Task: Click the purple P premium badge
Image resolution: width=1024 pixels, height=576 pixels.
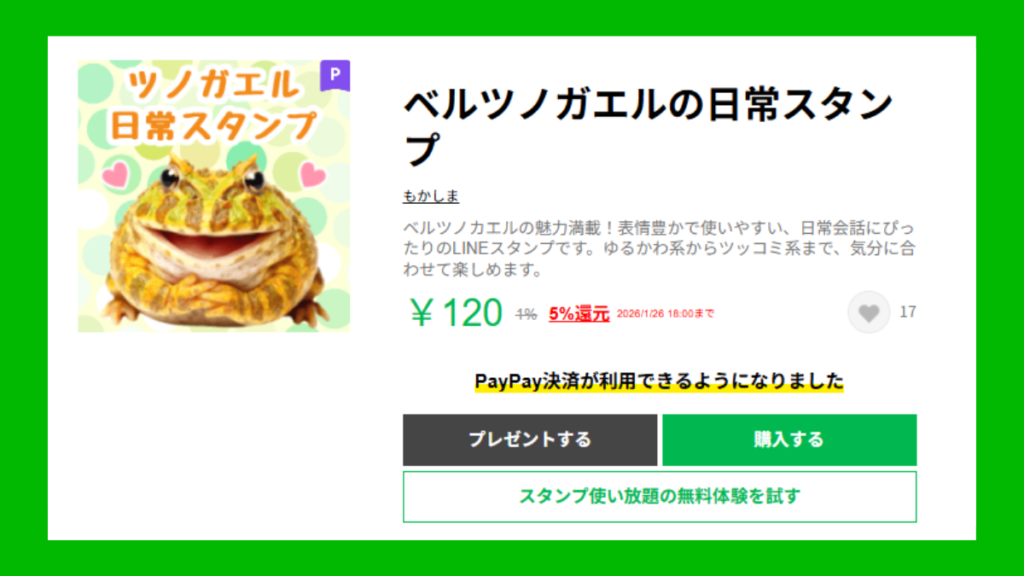Action: pos(335,75)
